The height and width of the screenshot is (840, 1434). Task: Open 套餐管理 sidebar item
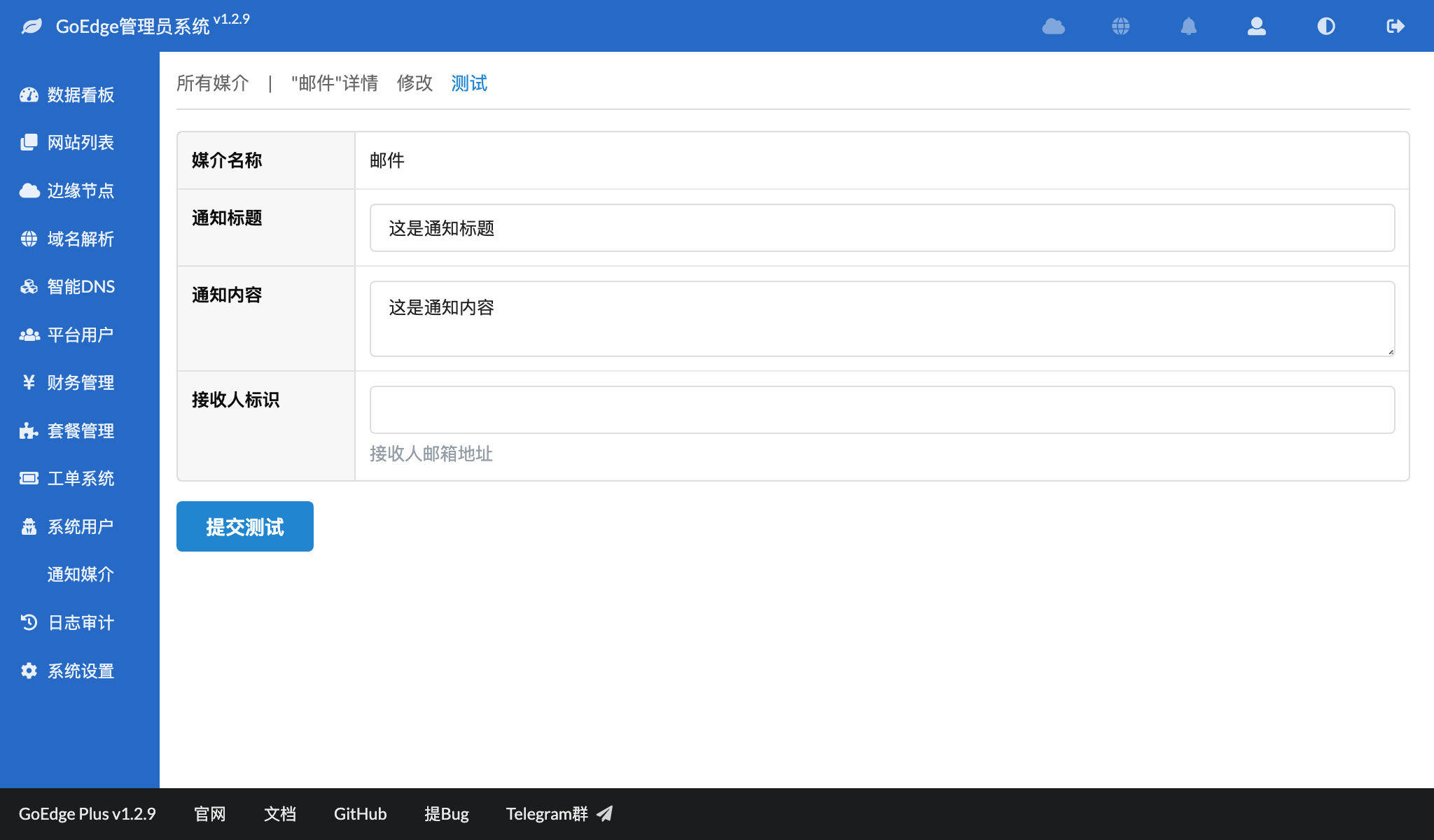80,430
